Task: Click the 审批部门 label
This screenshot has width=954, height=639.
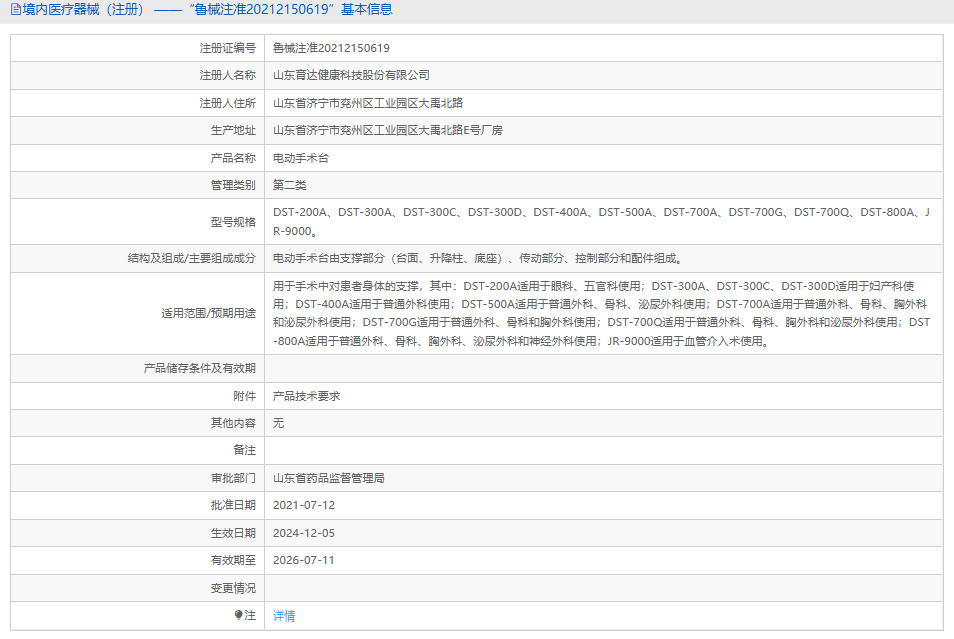Action: [x=233, y=478]
